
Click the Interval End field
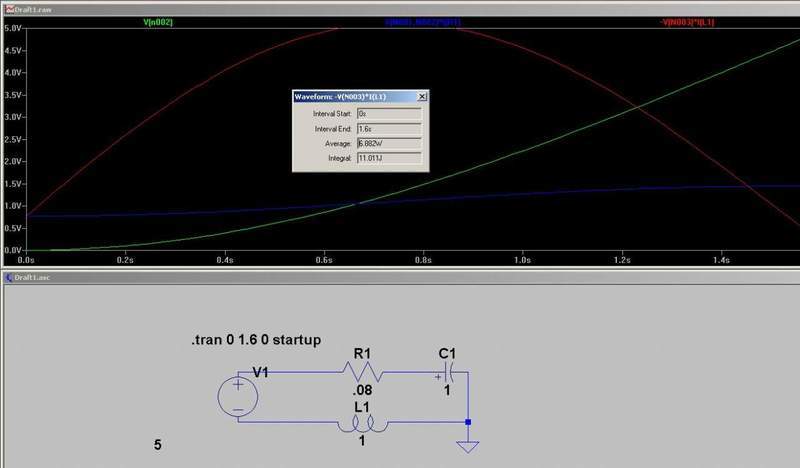click(389, 129)
